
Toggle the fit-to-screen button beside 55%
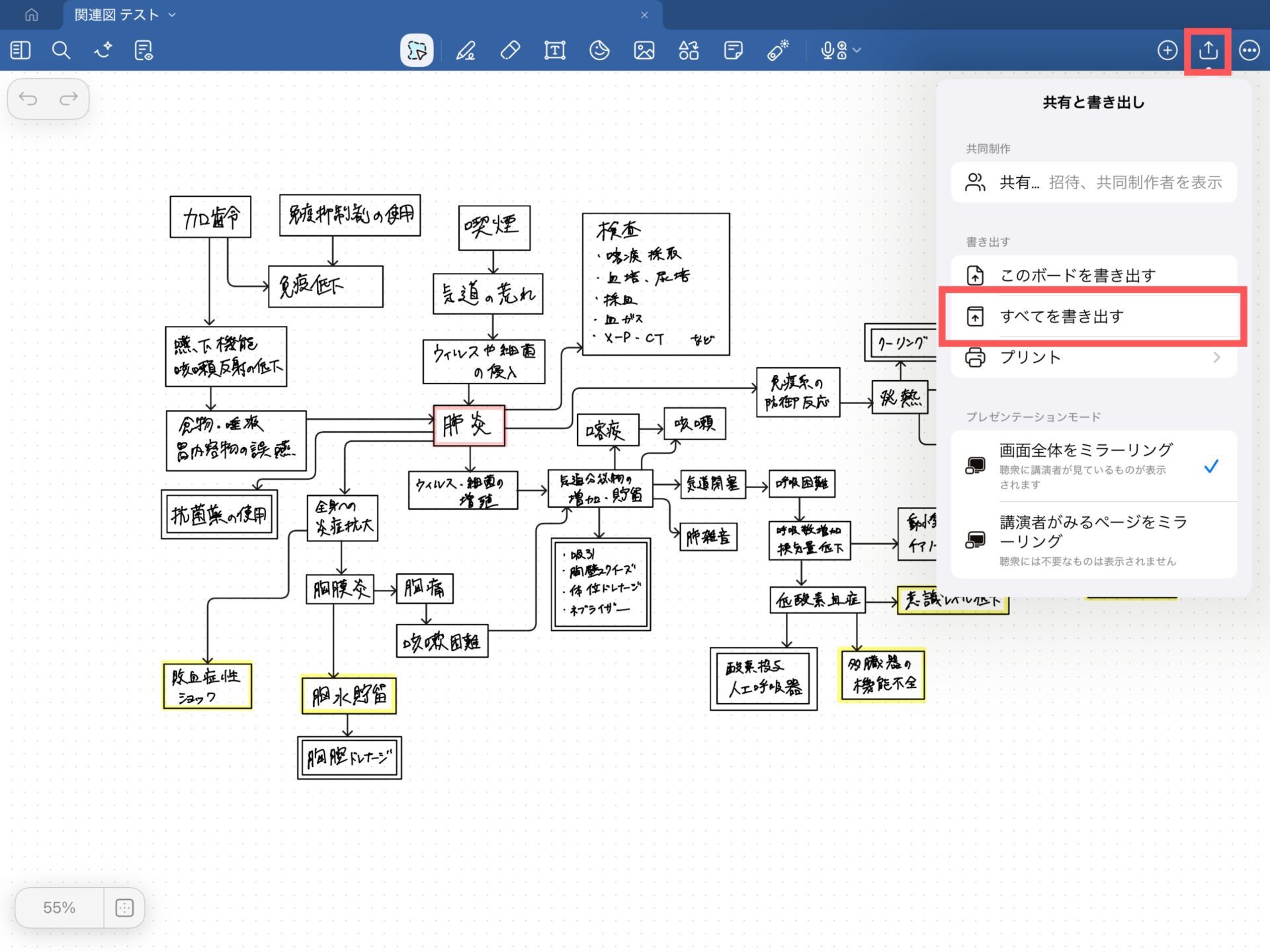point(124,908)
